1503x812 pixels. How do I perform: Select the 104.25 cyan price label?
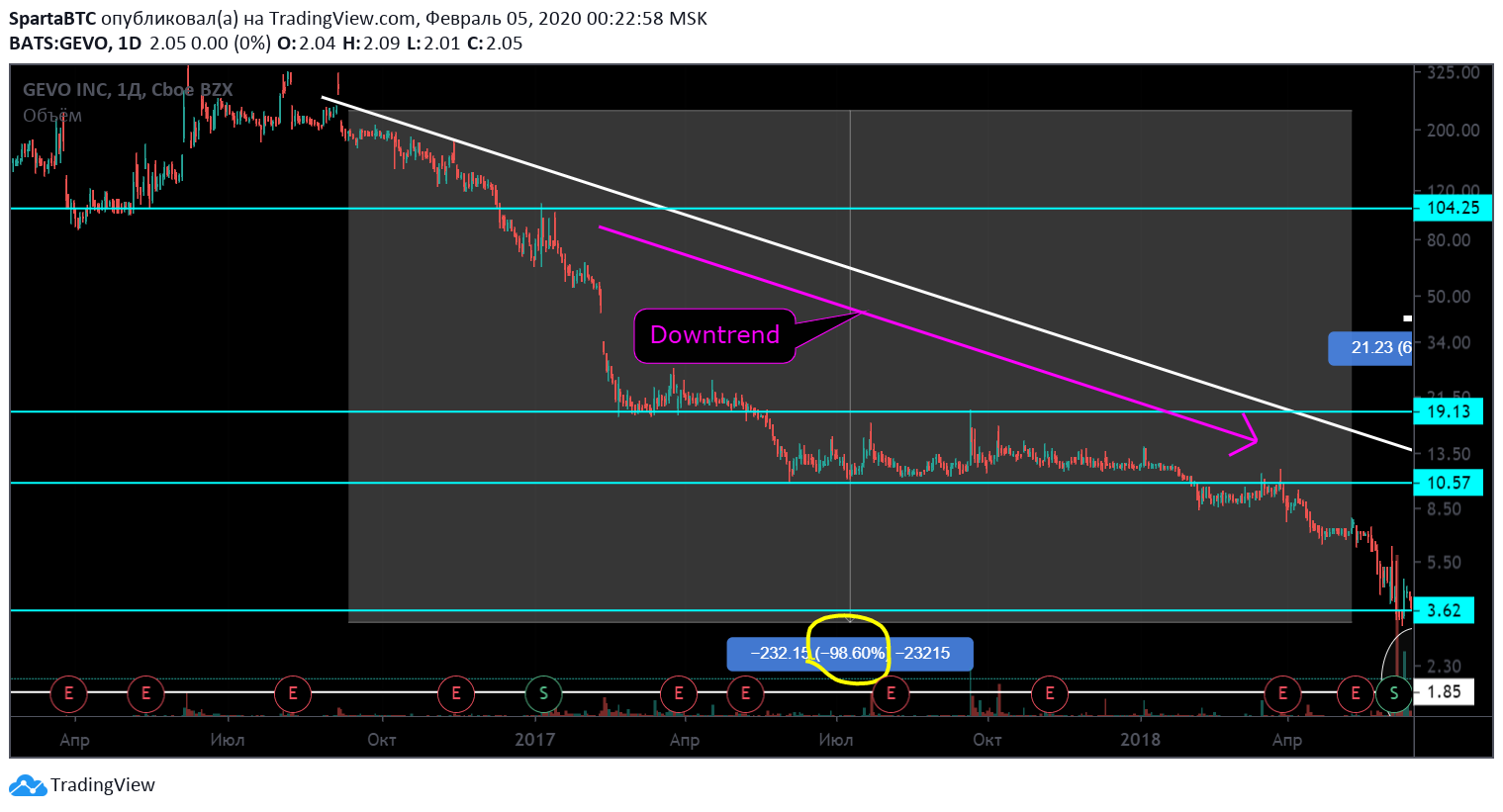point(1453,208)
